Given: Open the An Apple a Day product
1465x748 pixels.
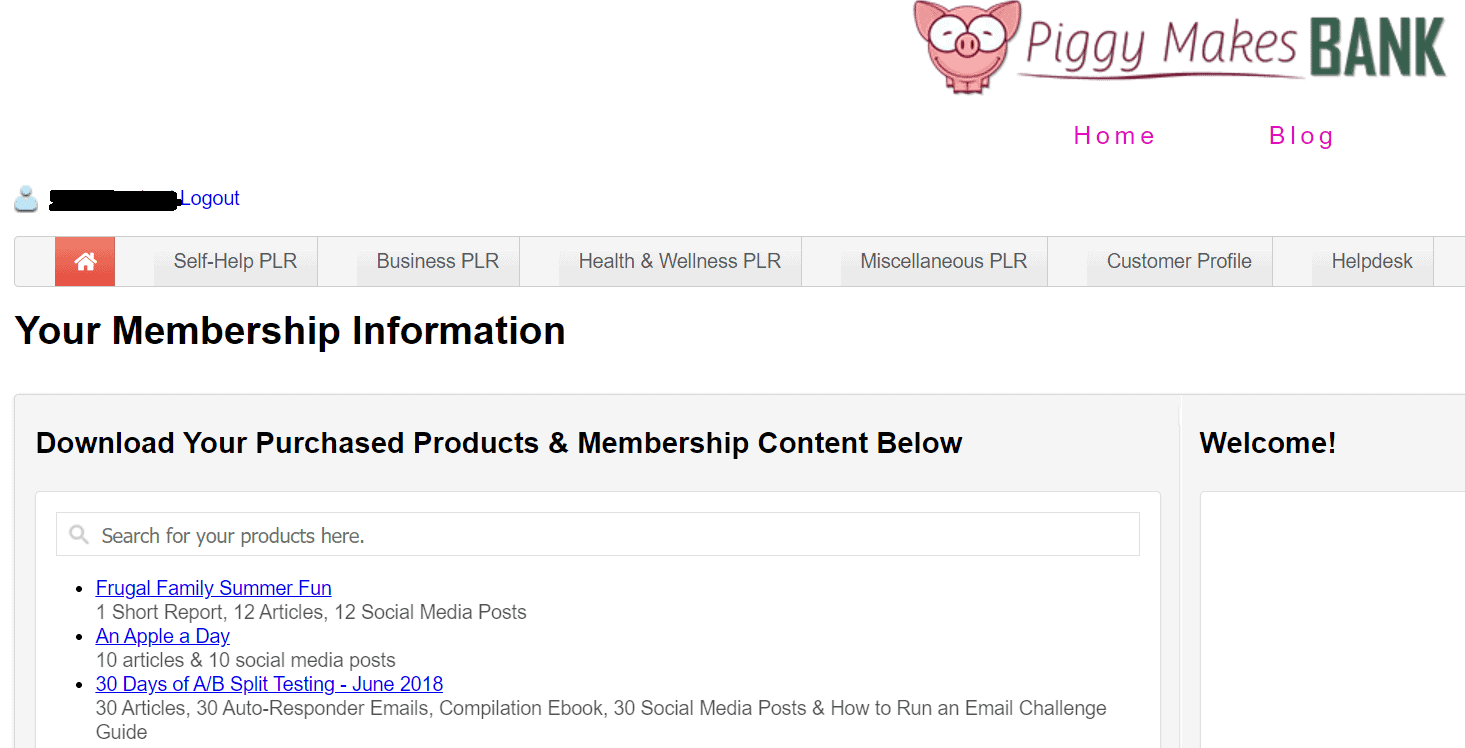Looking at the screenshot, I should 163,636.
